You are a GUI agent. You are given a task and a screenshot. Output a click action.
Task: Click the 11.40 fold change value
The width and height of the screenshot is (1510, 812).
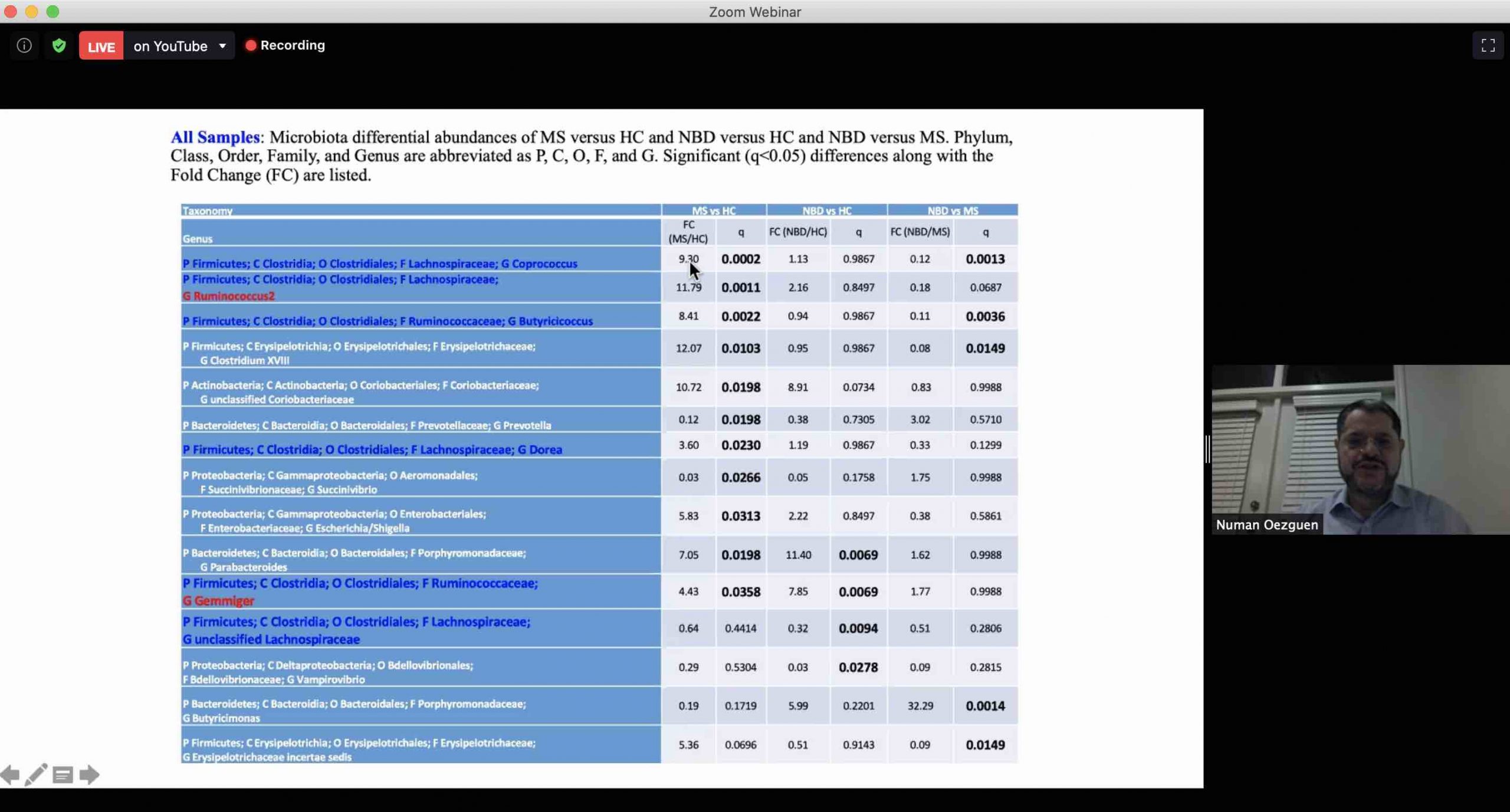[798, 555]
